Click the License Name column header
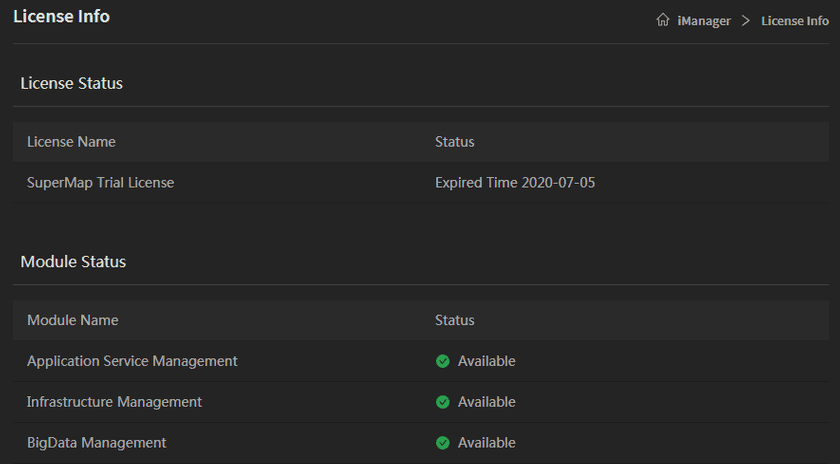840x464 pixels. coord(71,142)
